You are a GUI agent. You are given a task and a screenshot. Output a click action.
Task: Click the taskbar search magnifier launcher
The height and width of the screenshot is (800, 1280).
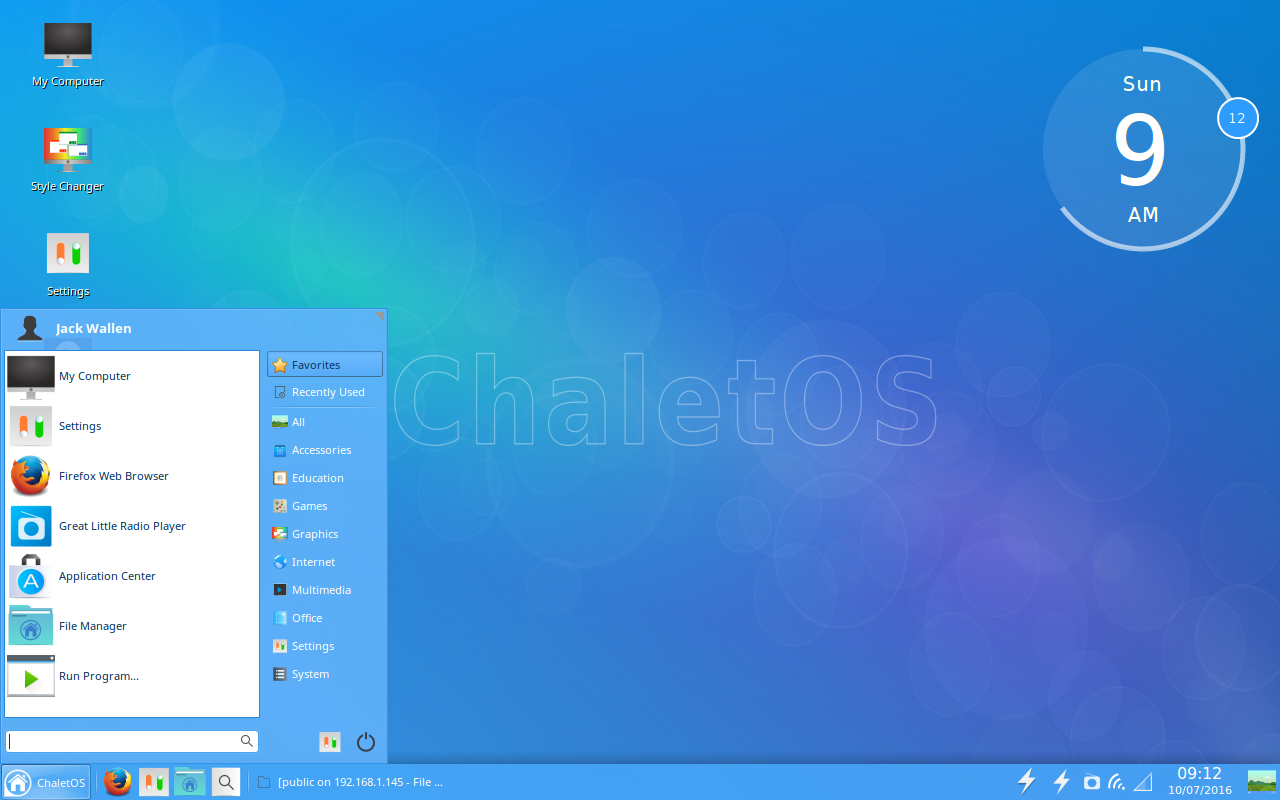[x=226, y=782]
